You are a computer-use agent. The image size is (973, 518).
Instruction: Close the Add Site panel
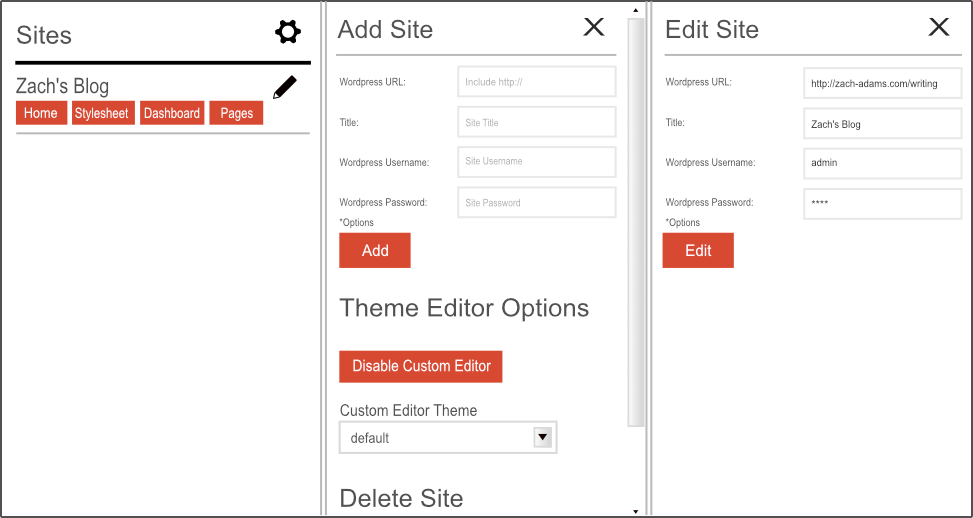594,27
